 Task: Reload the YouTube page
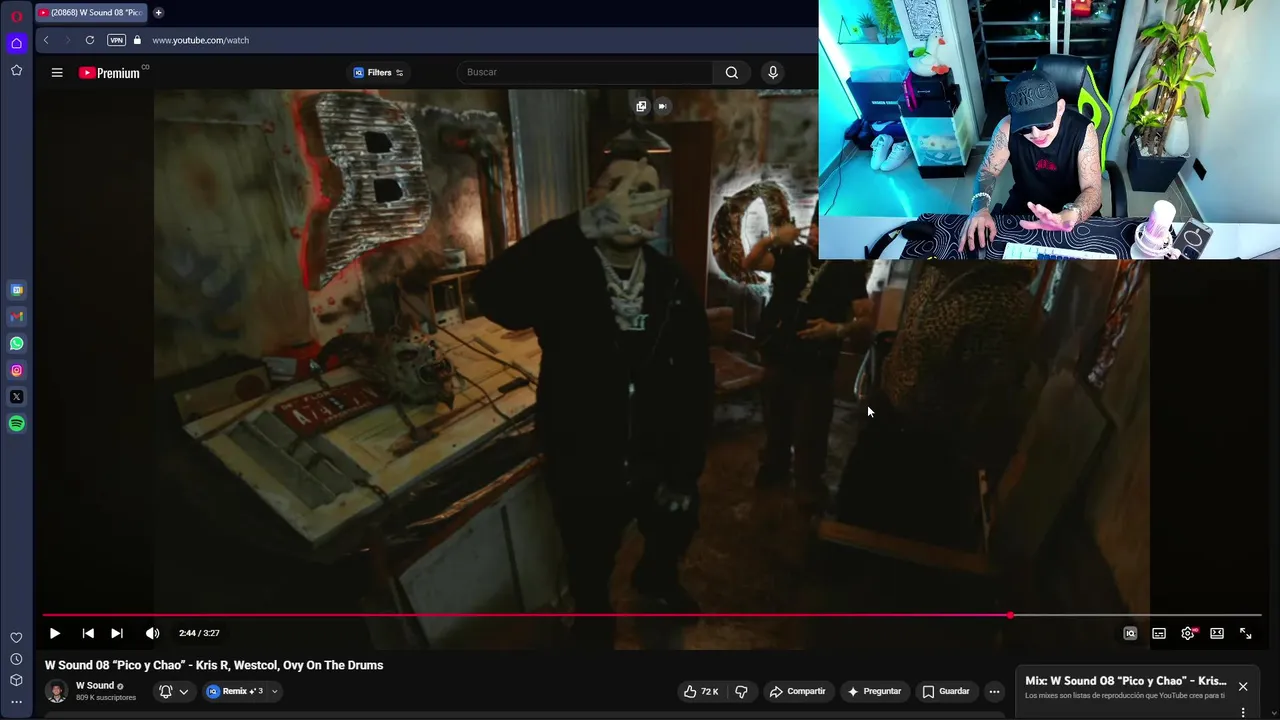pyautogui.click(x=90, y=40)
